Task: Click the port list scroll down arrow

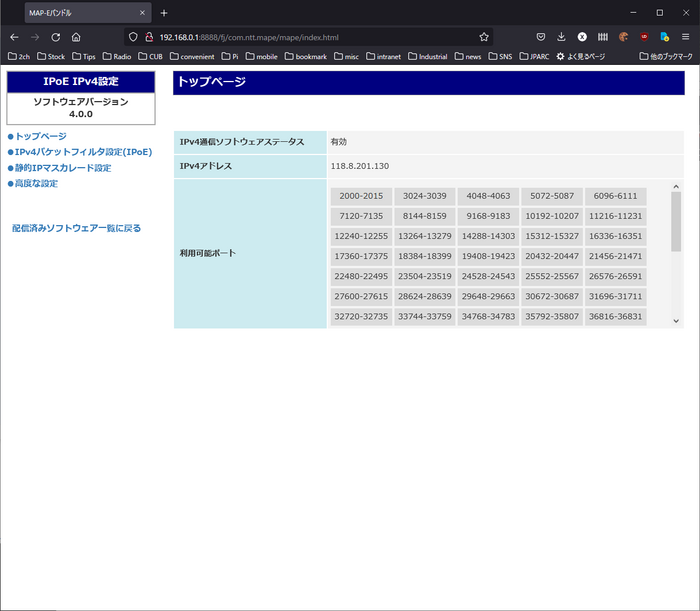Action: 676,321
